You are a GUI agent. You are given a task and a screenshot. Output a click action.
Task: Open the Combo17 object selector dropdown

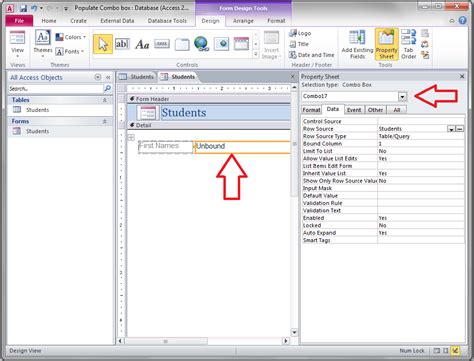point(403,97)
